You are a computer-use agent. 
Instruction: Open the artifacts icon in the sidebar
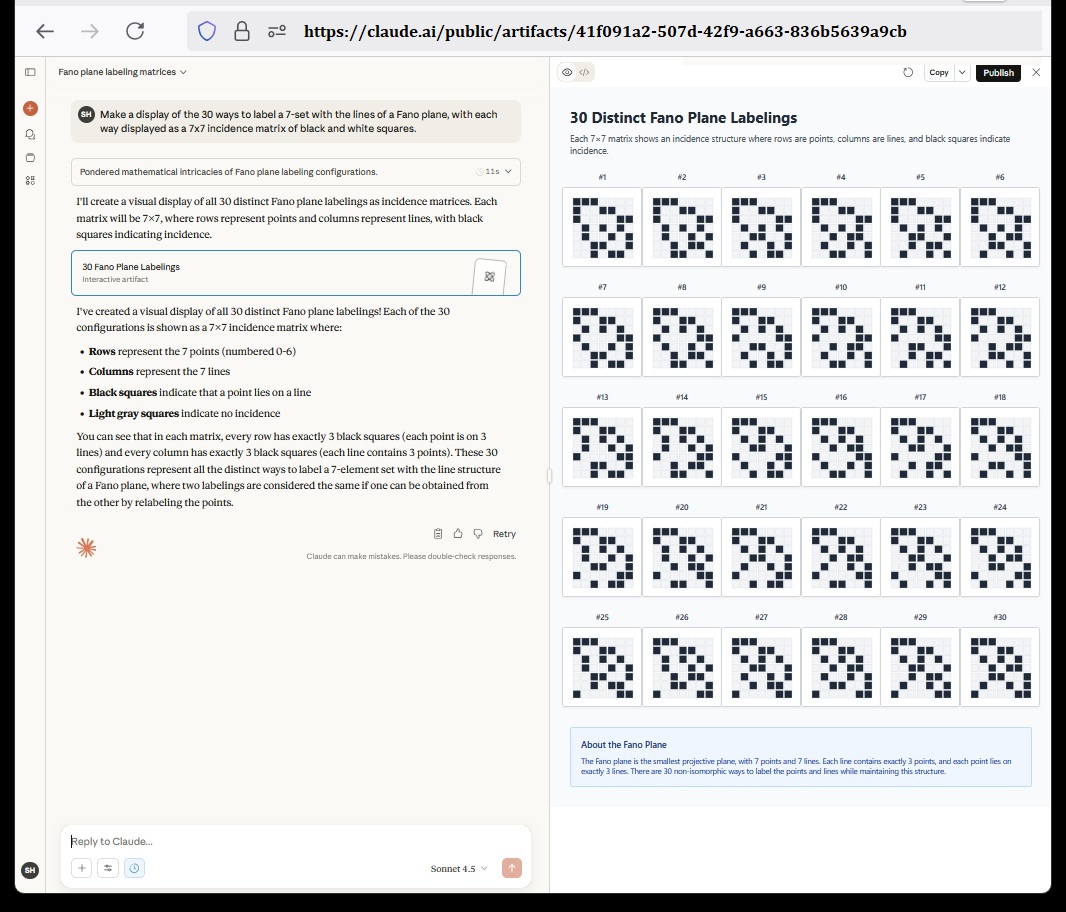30,181
